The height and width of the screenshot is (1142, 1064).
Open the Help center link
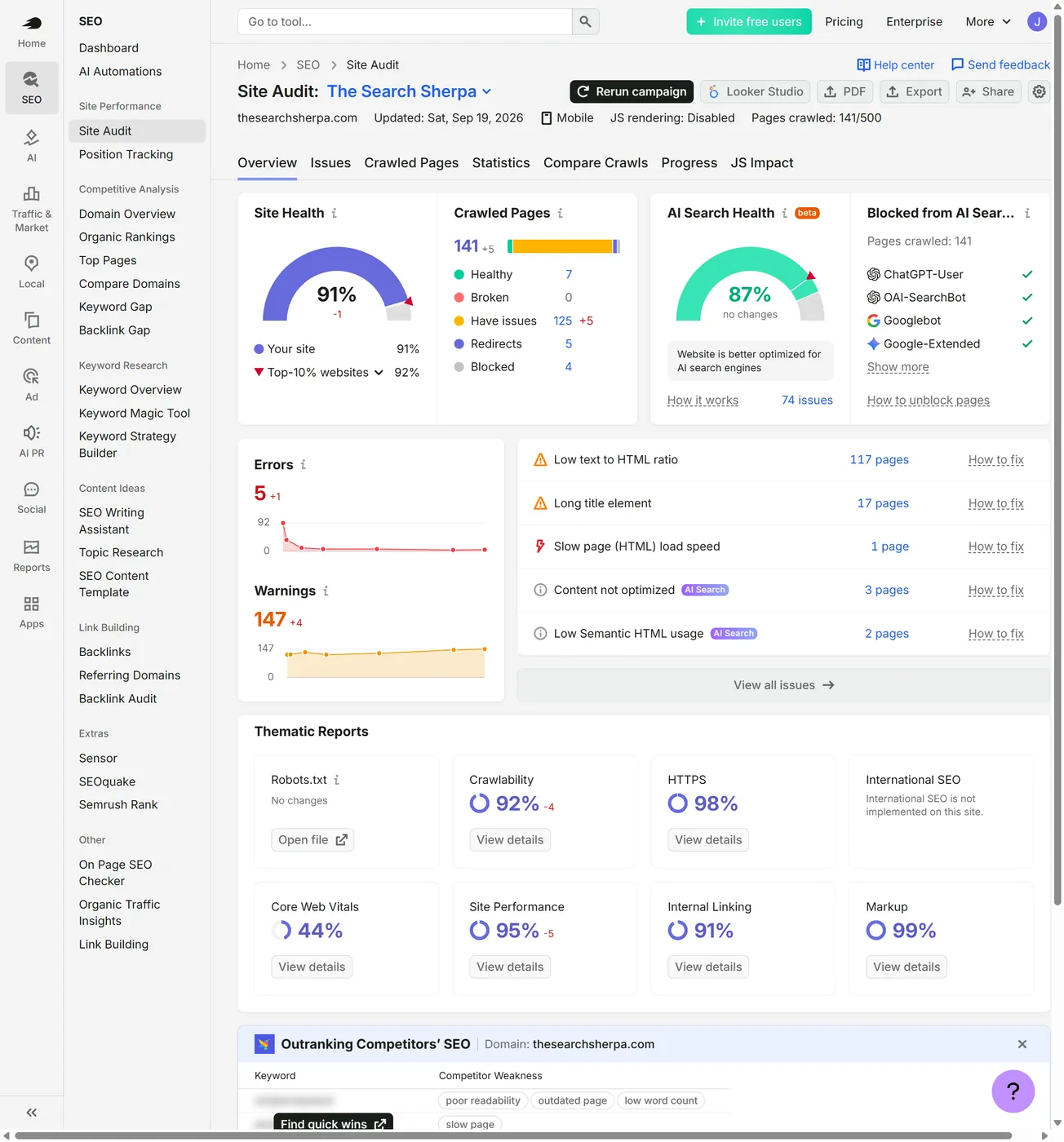tap(895, 65)
